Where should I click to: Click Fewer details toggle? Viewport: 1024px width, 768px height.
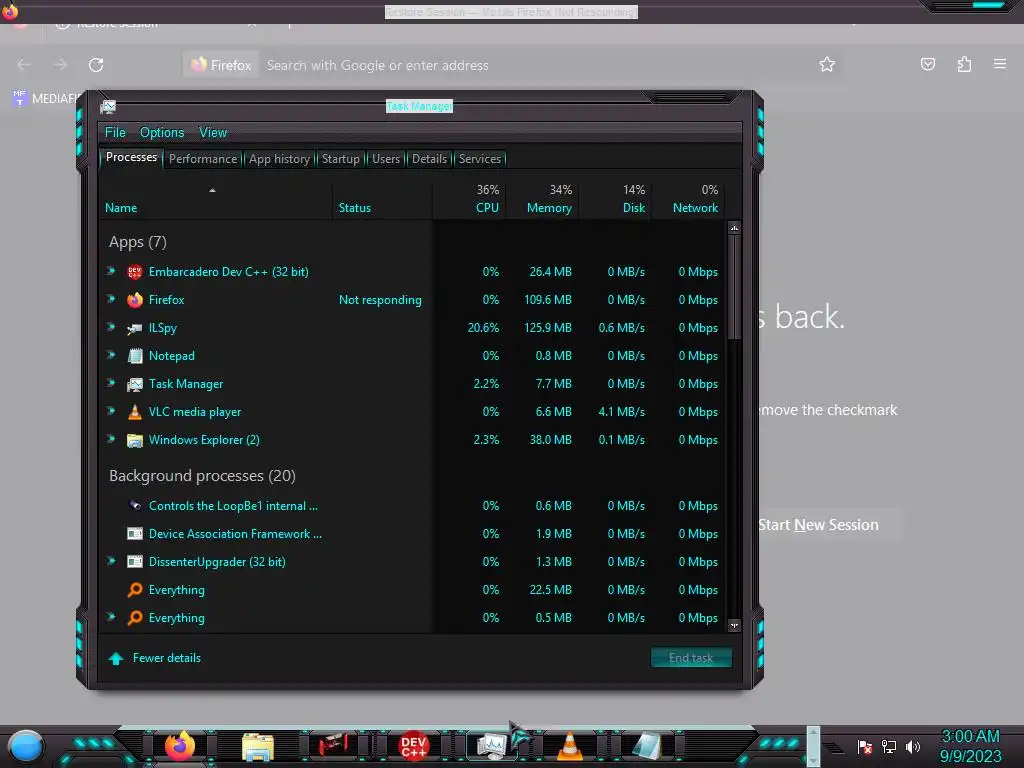(155, 658)
